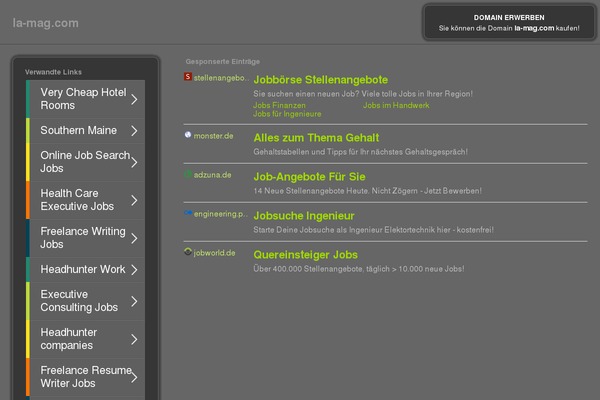Click chevron next to Freelance Resume Writer Jobs
Viewport: 600px width, 400px height.
[134, 378]
